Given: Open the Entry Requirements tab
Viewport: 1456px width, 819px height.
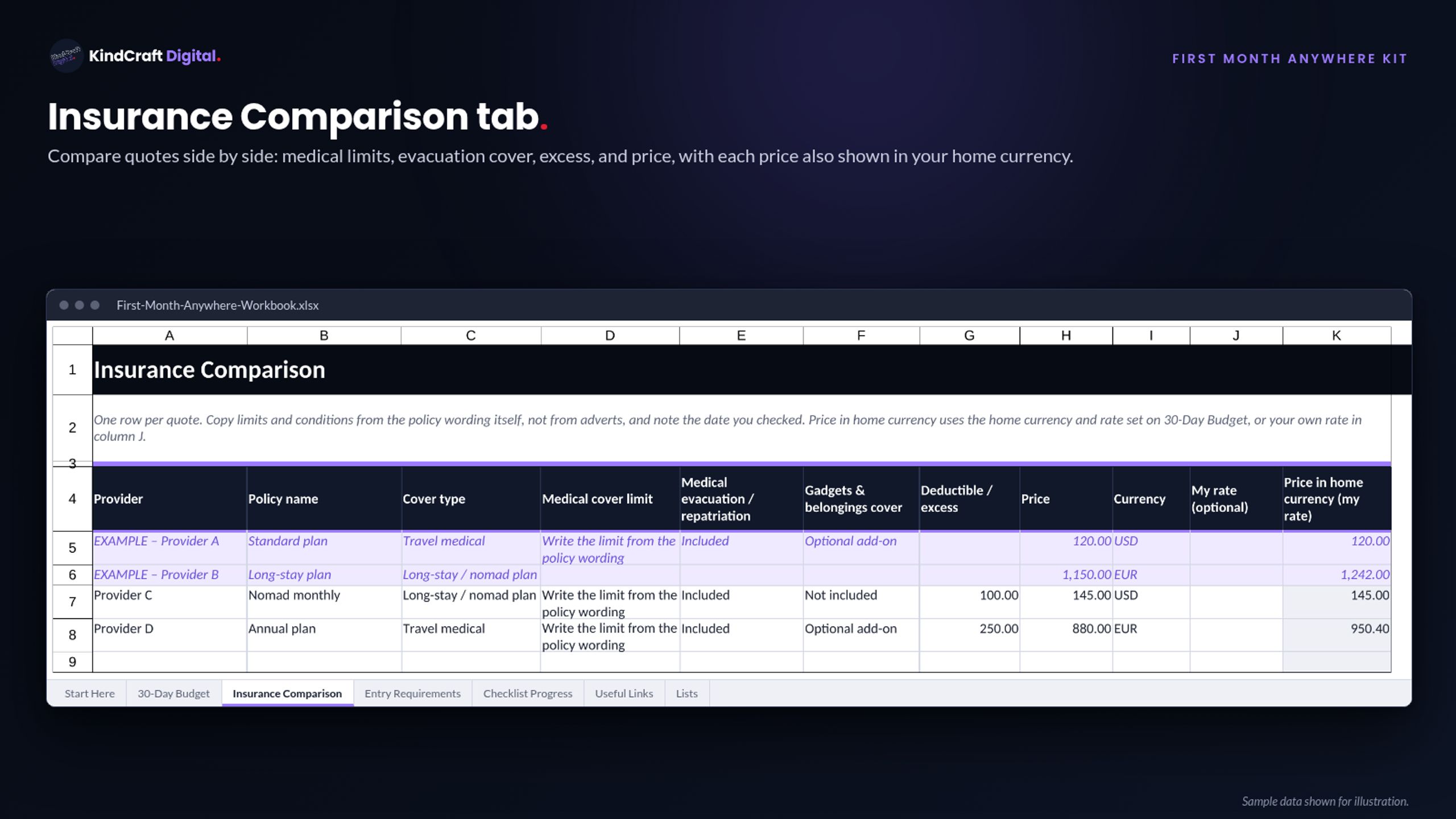Looking at the screenshot, I should pyautogui.click(x=412, y=693).
